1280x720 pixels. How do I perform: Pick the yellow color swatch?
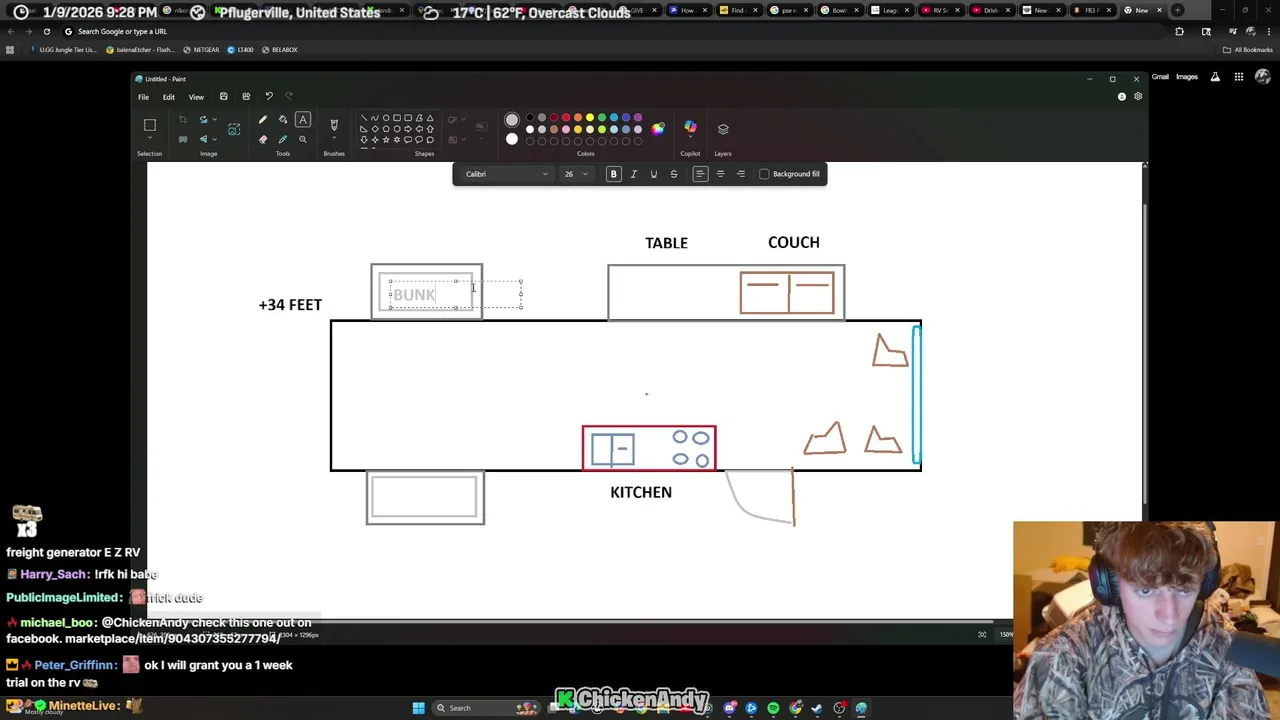(x=589, y=118)
